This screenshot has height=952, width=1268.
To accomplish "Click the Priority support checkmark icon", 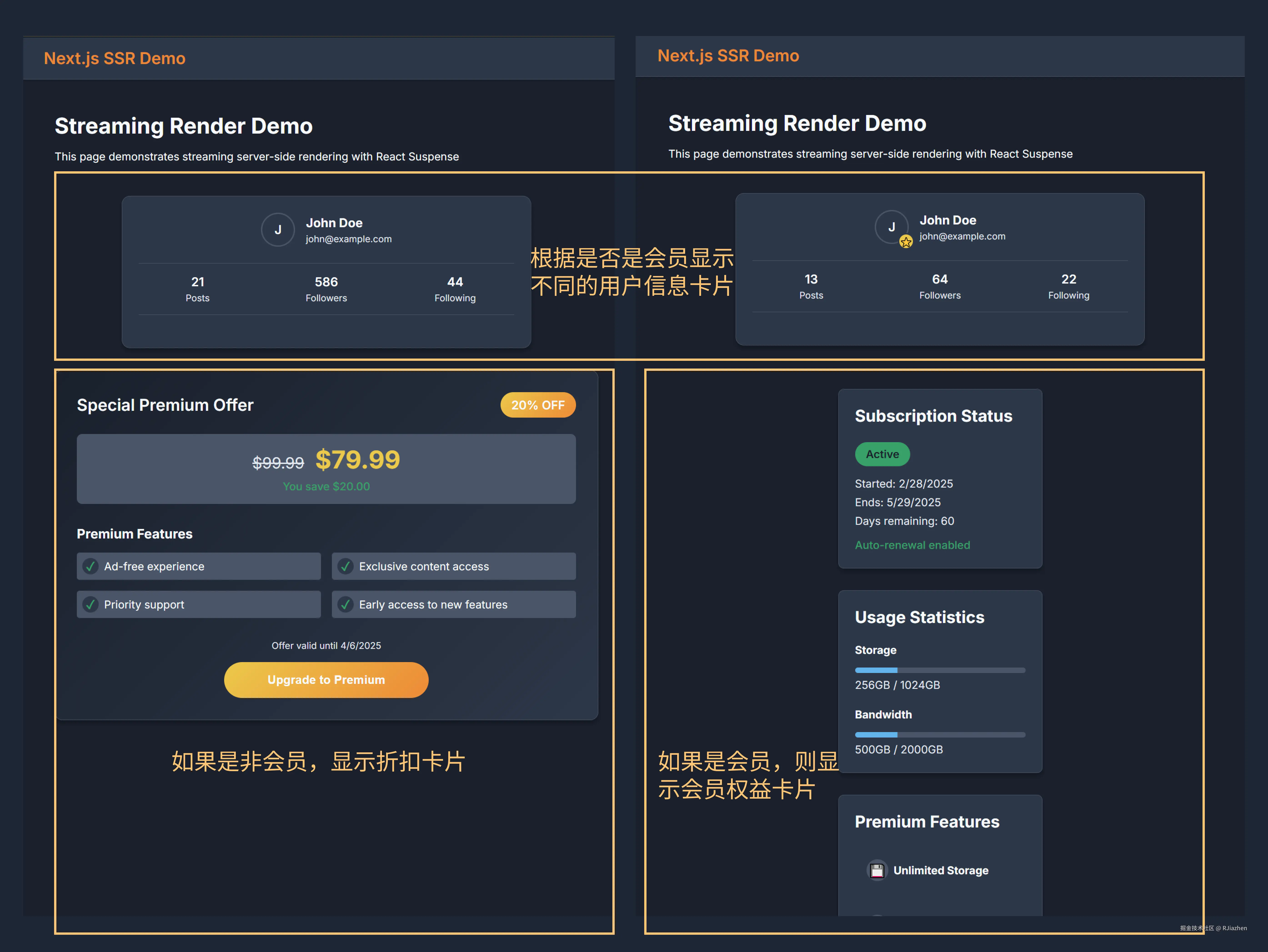I will pyautogui.click(x=90, y=605).
